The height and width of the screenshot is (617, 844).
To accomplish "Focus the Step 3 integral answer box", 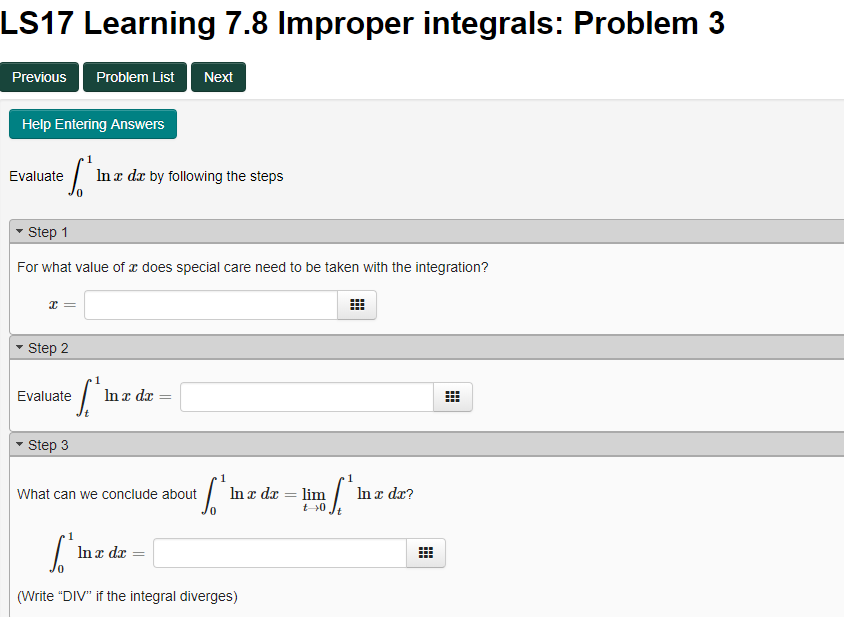I will [x=279, y=552].
